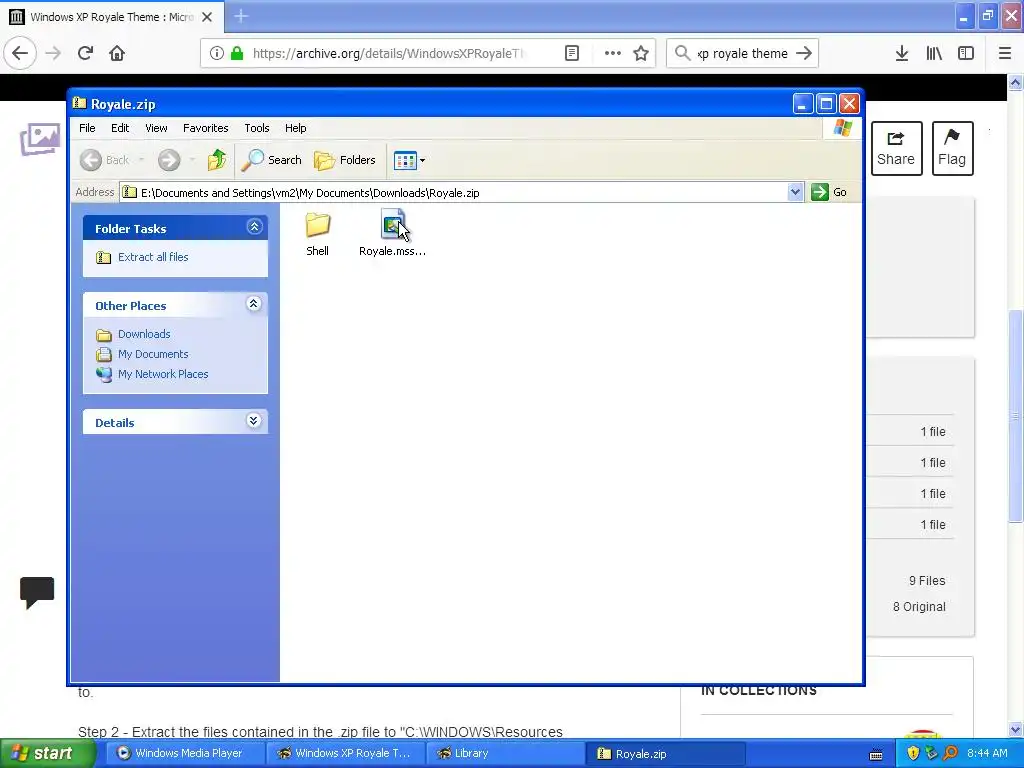Click Extract all files link

click(x=153, y=257)
